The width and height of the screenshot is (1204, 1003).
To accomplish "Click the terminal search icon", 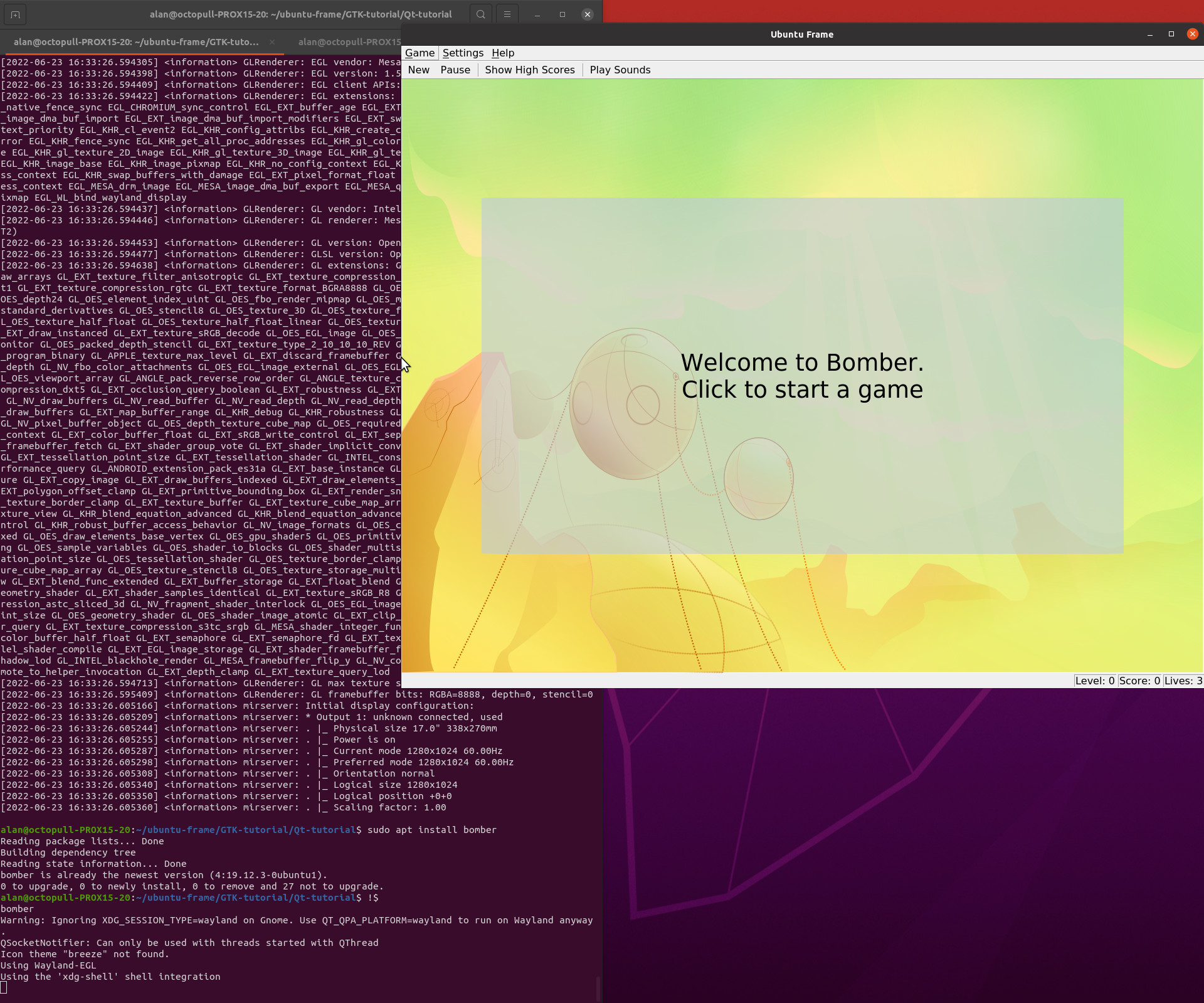I will pyautogui.click(x=481, y=14).
